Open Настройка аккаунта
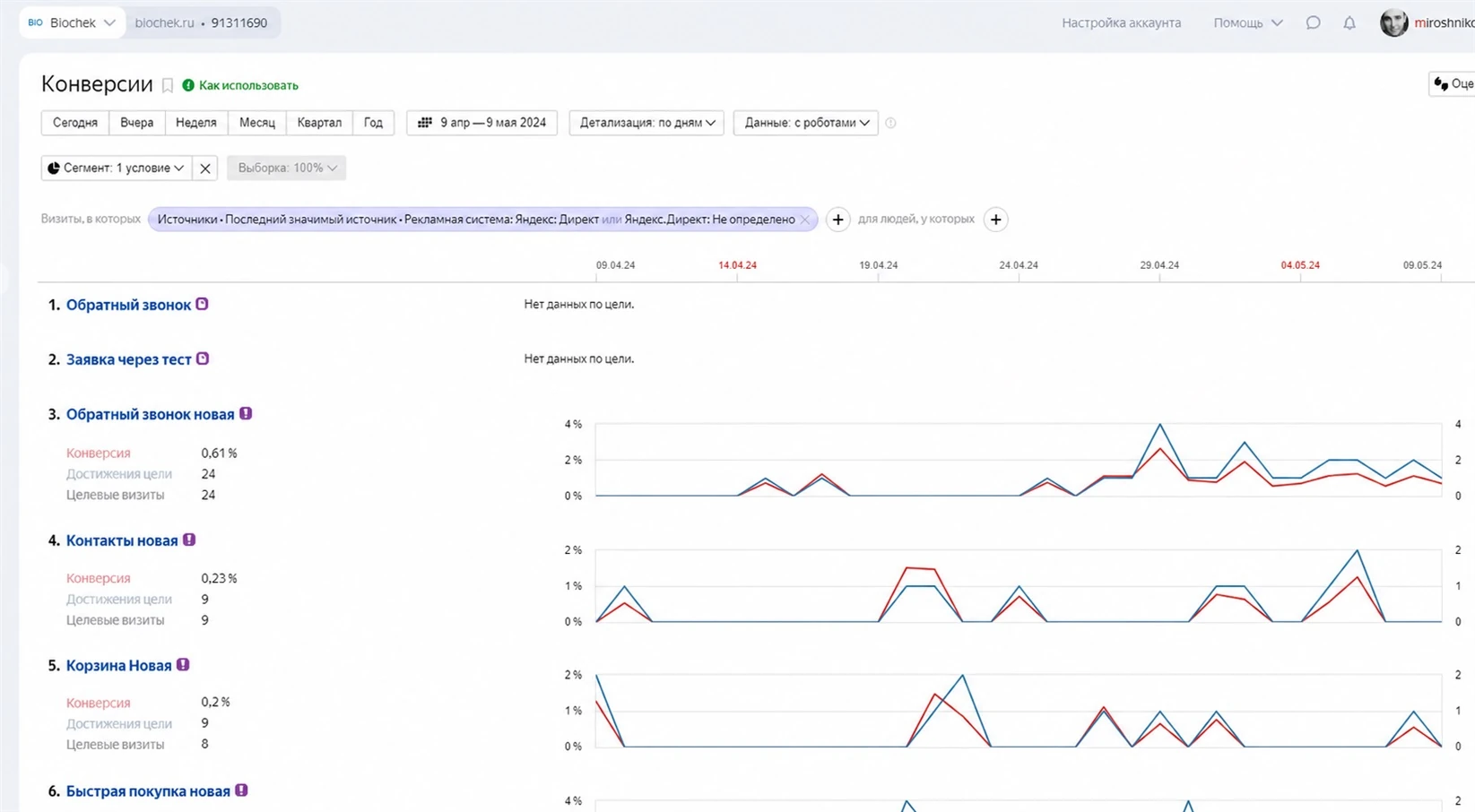Screen dimensions: 1475x812 click(x=1121, y=22)
